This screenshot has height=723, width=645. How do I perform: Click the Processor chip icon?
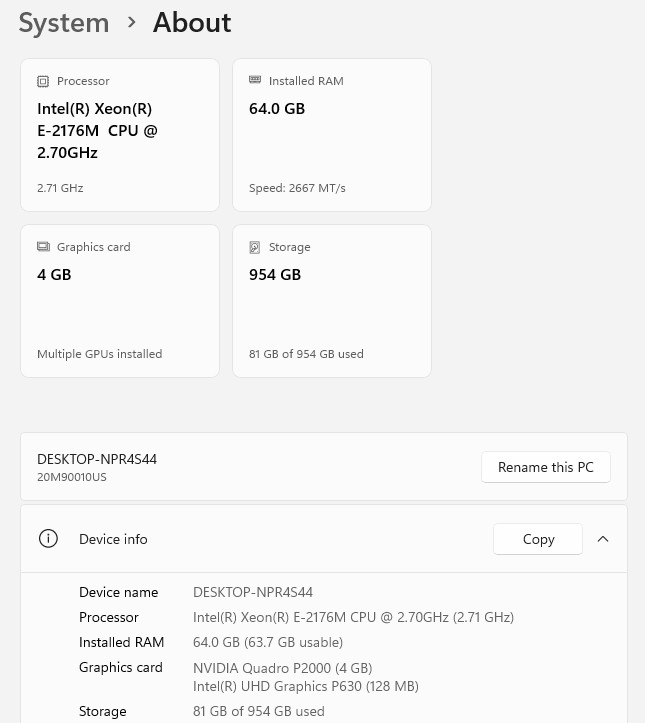[x=43, y=82]
